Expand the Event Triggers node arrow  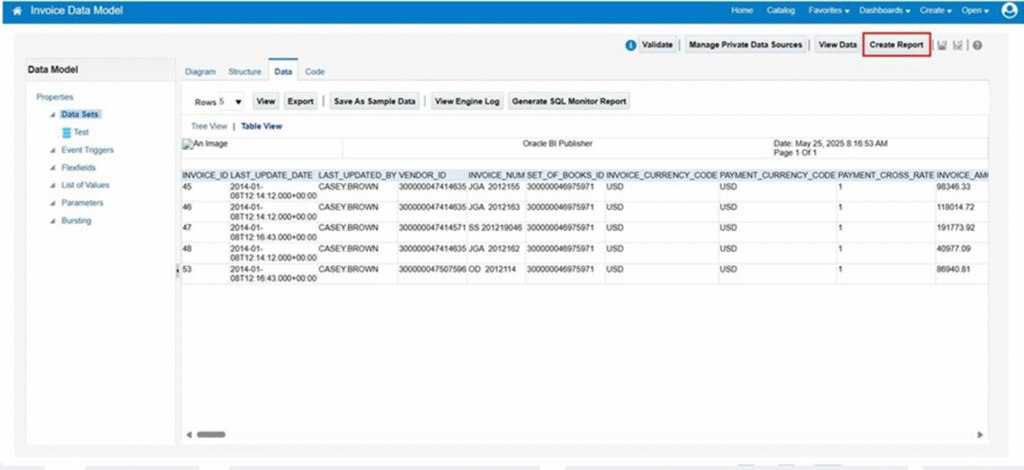pos(52,150)
